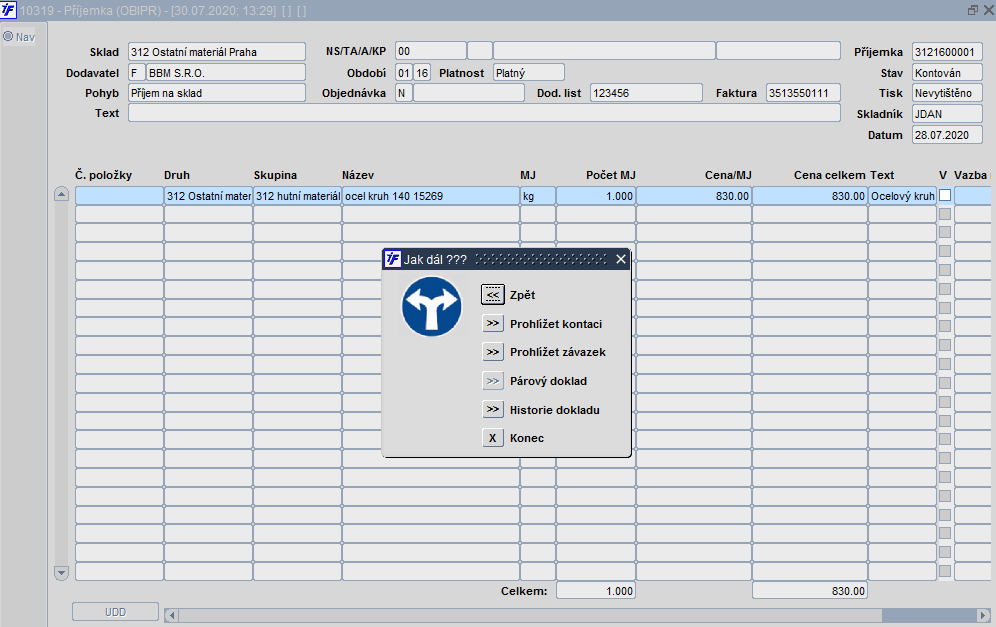996x627 pixels.
Task: Select the Text cell Ocelový kruh
Action: [x=903, y=196]
